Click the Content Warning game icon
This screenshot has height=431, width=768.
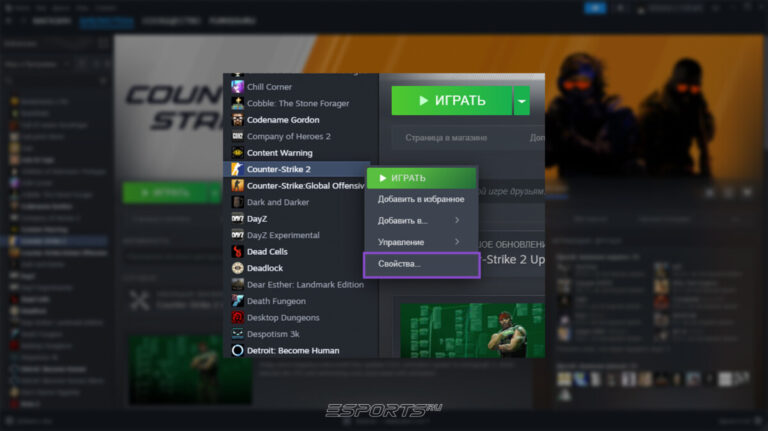238,153
